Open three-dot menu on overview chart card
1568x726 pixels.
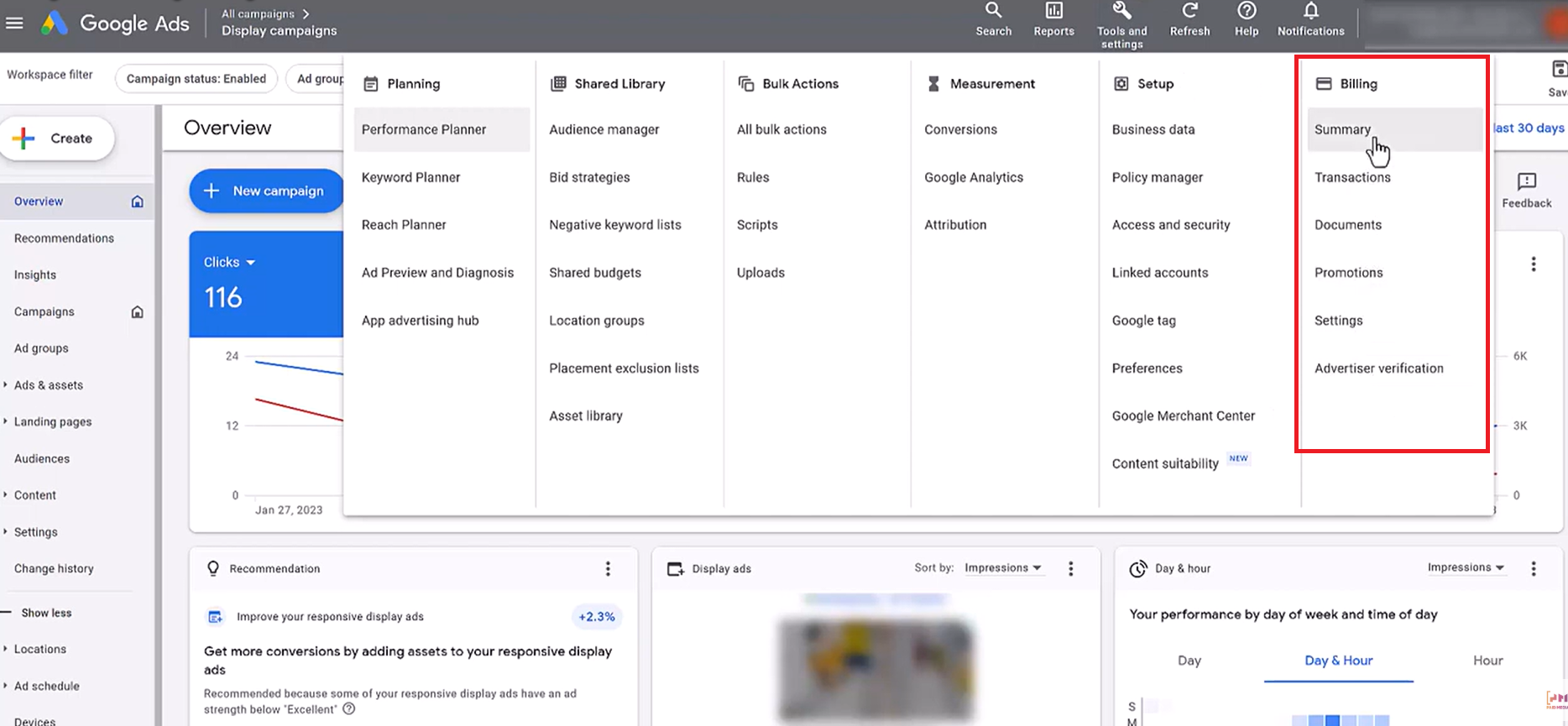coord(1533,264)
